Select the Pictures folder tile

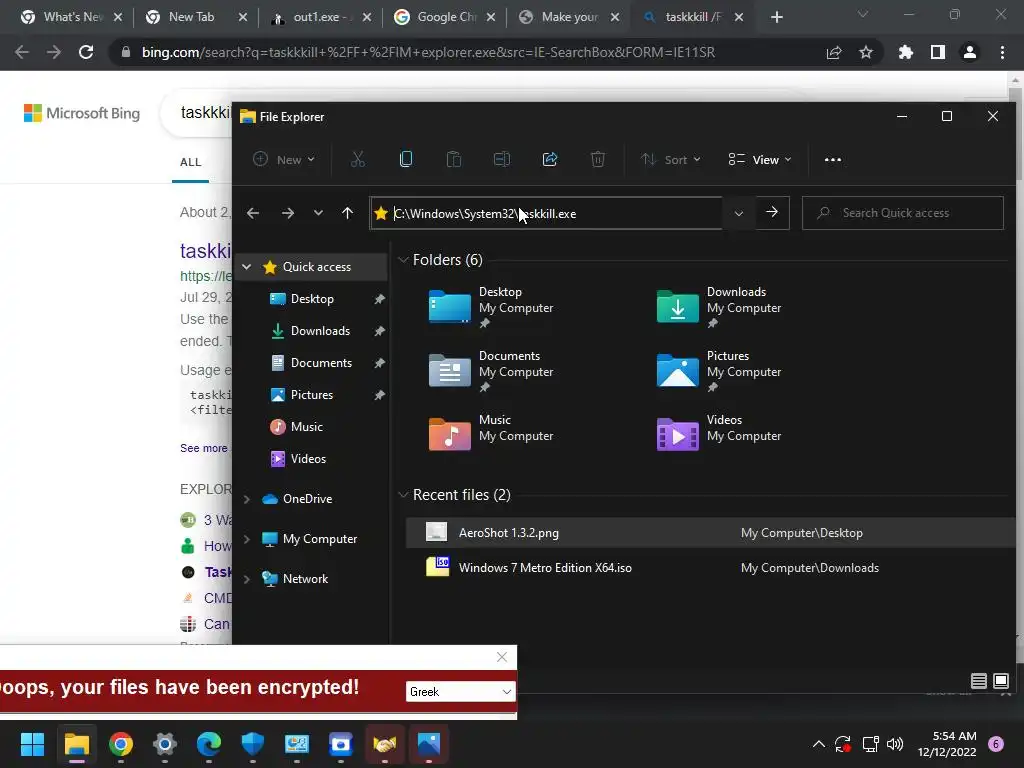click(x=719, y=370)
